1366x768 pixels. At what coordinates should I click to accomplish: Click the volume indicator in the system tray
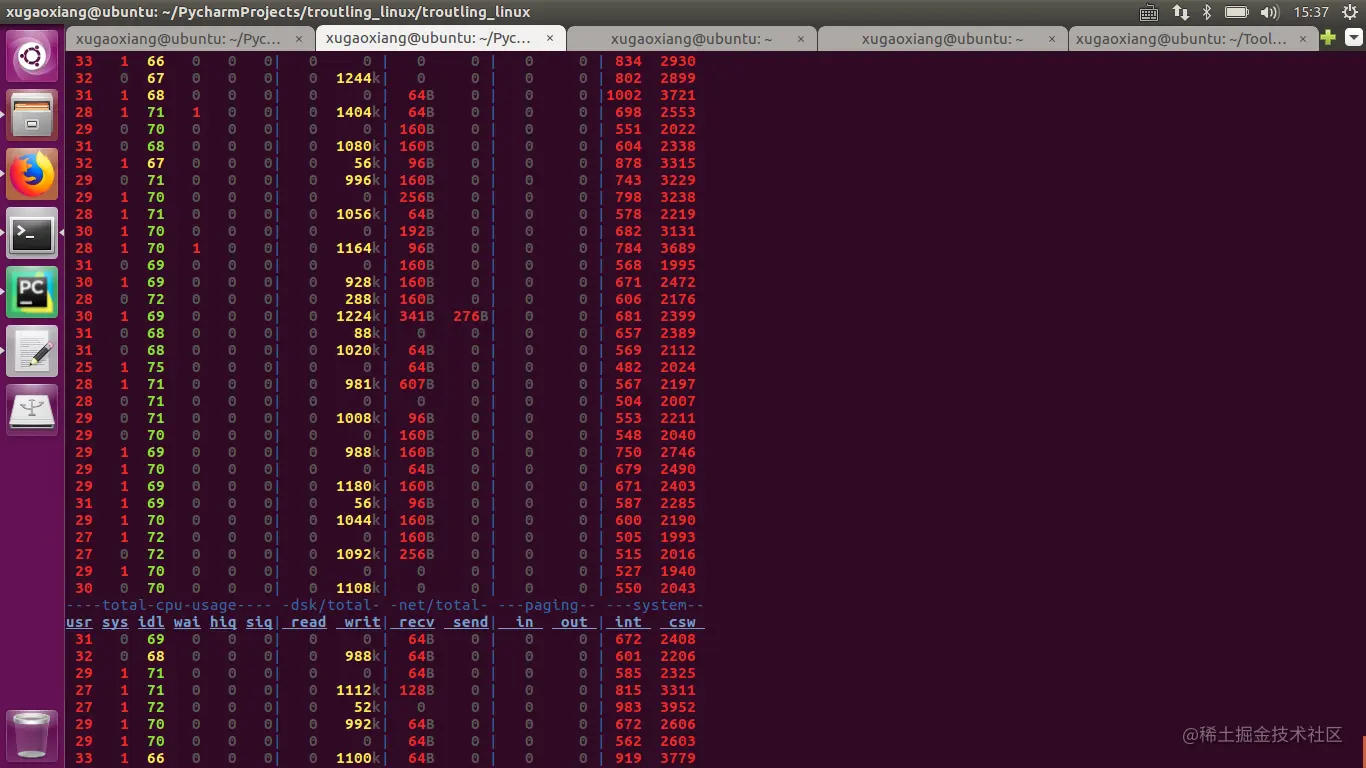(x=1270, y=12)
